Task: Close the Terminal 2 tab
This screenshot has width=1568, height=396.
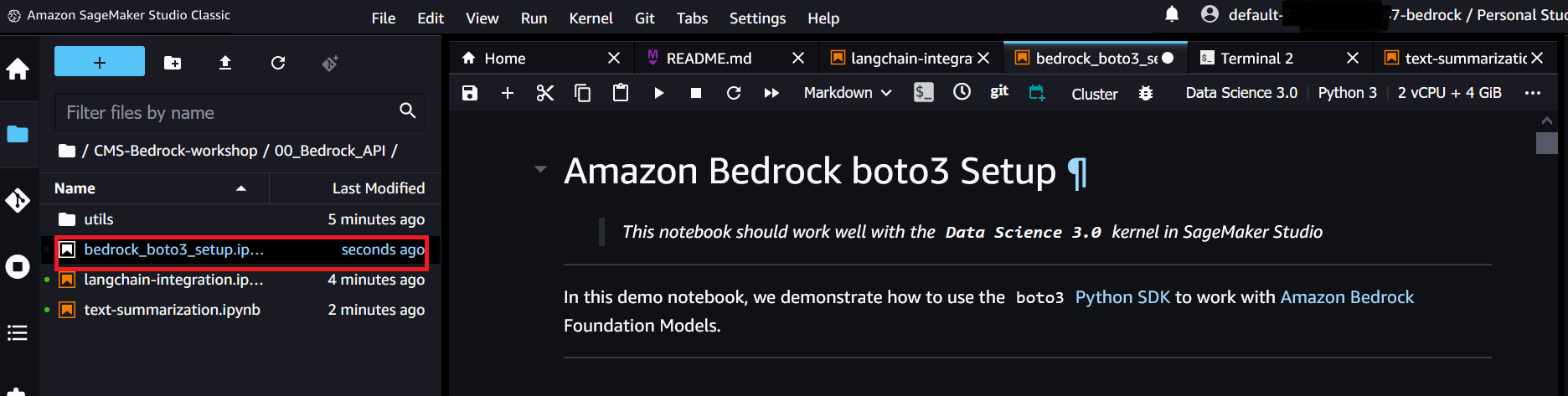Action: [x=1353, y=58]
